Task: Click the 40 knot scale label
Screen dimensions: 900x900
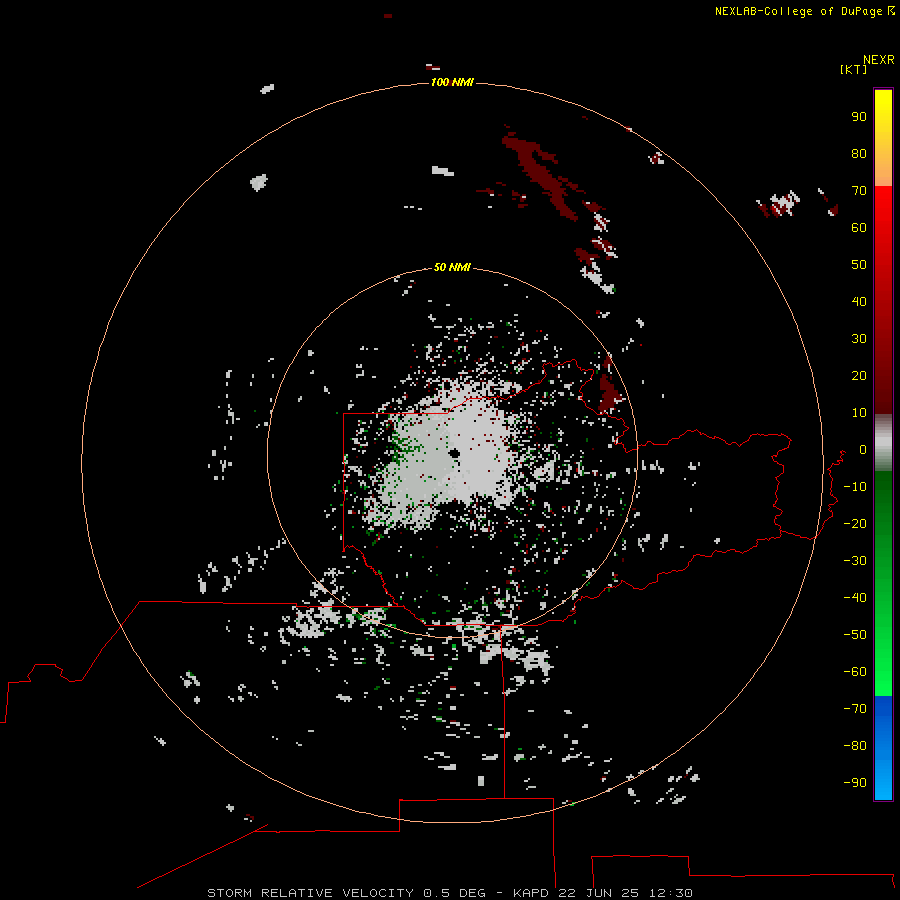Action: point(859,301)
